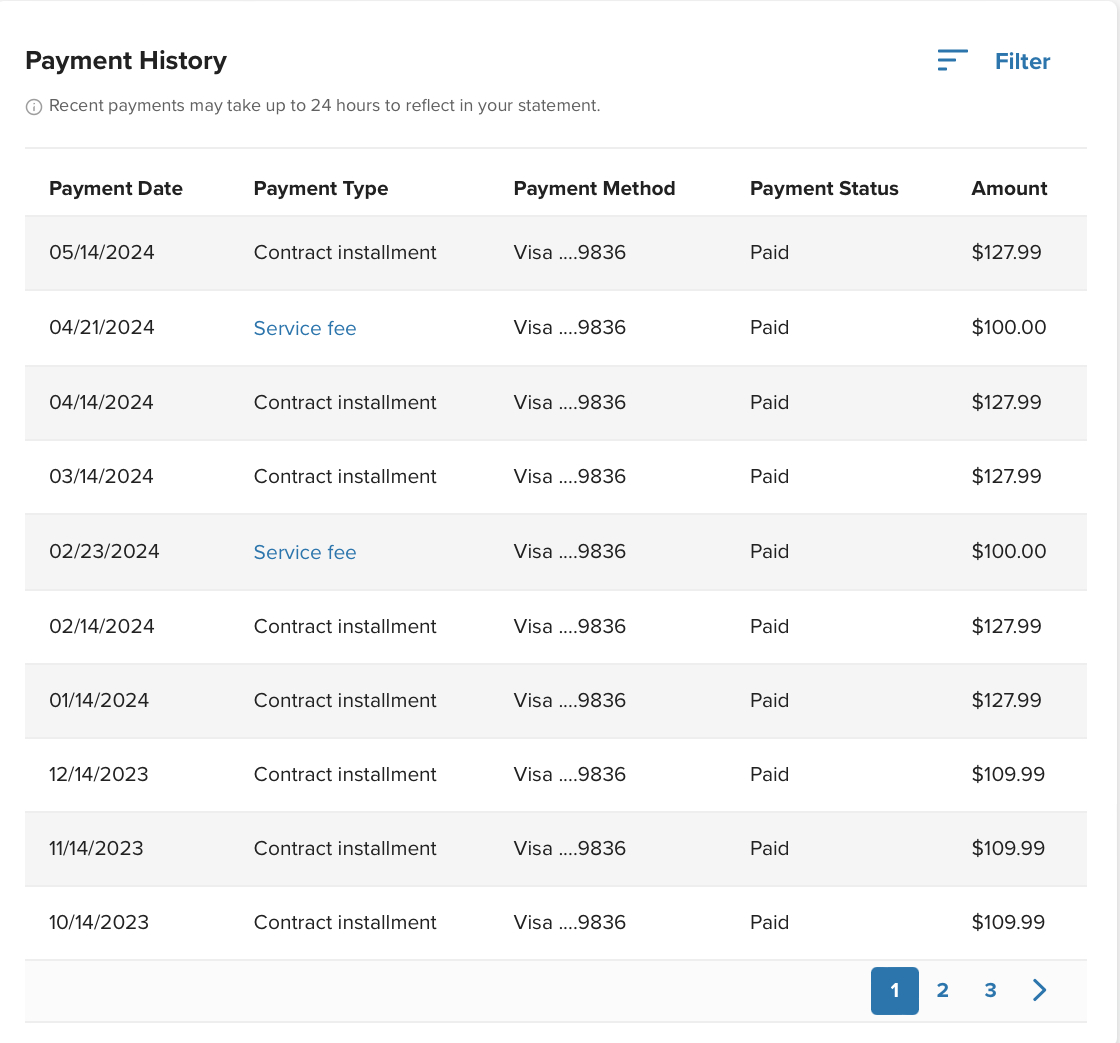Open the Service fee details from 04/21/2024
This screenshot has width=1120, height=1043.
point(305,327)
